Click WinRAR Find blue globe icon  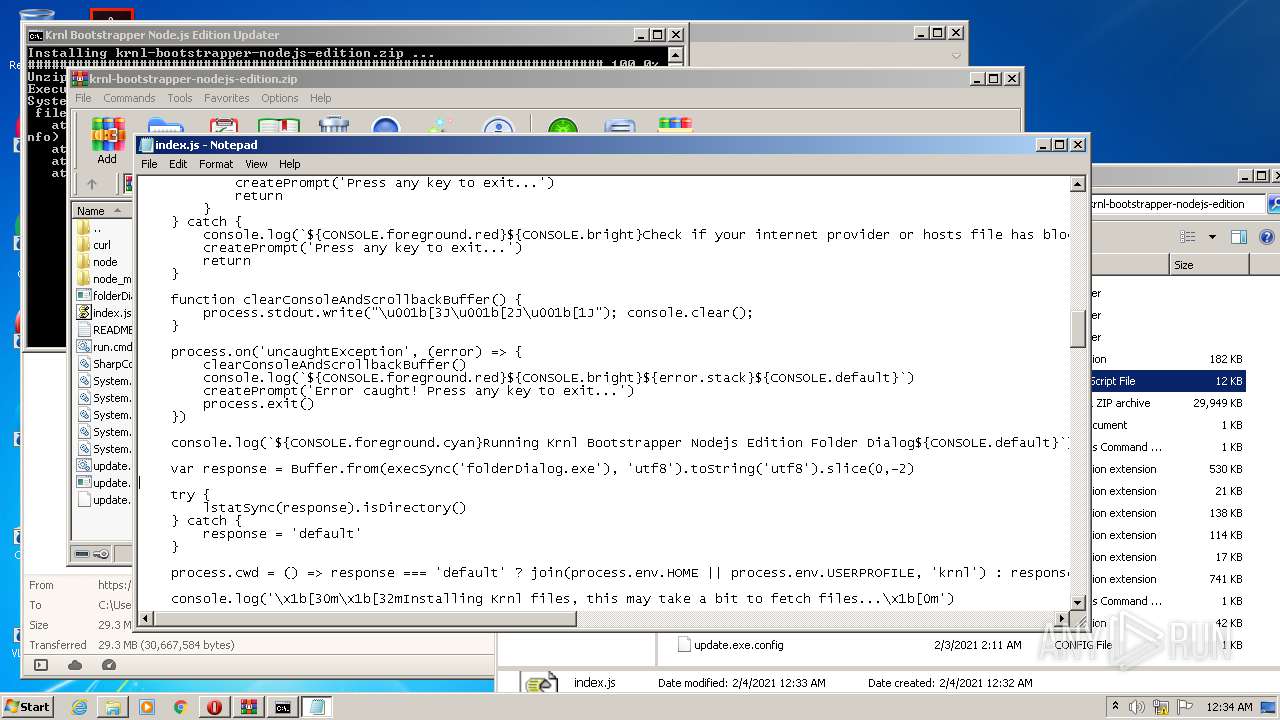tap(386, 126)
